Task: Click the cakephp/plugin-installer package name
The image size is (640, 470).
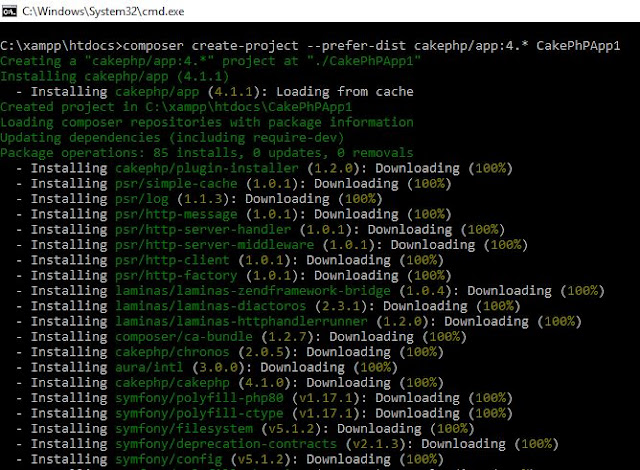Action: point(207,168)
